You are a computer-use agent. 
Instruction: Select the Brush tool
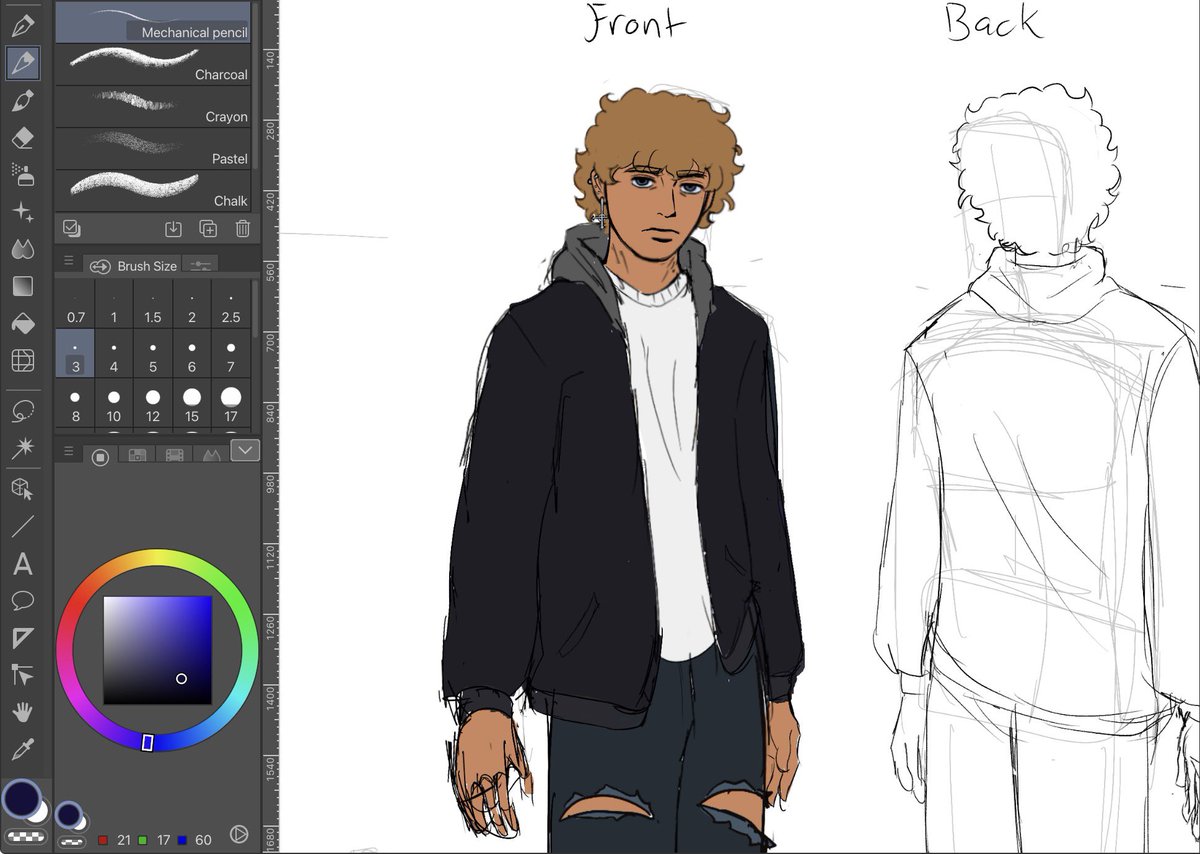22,100
